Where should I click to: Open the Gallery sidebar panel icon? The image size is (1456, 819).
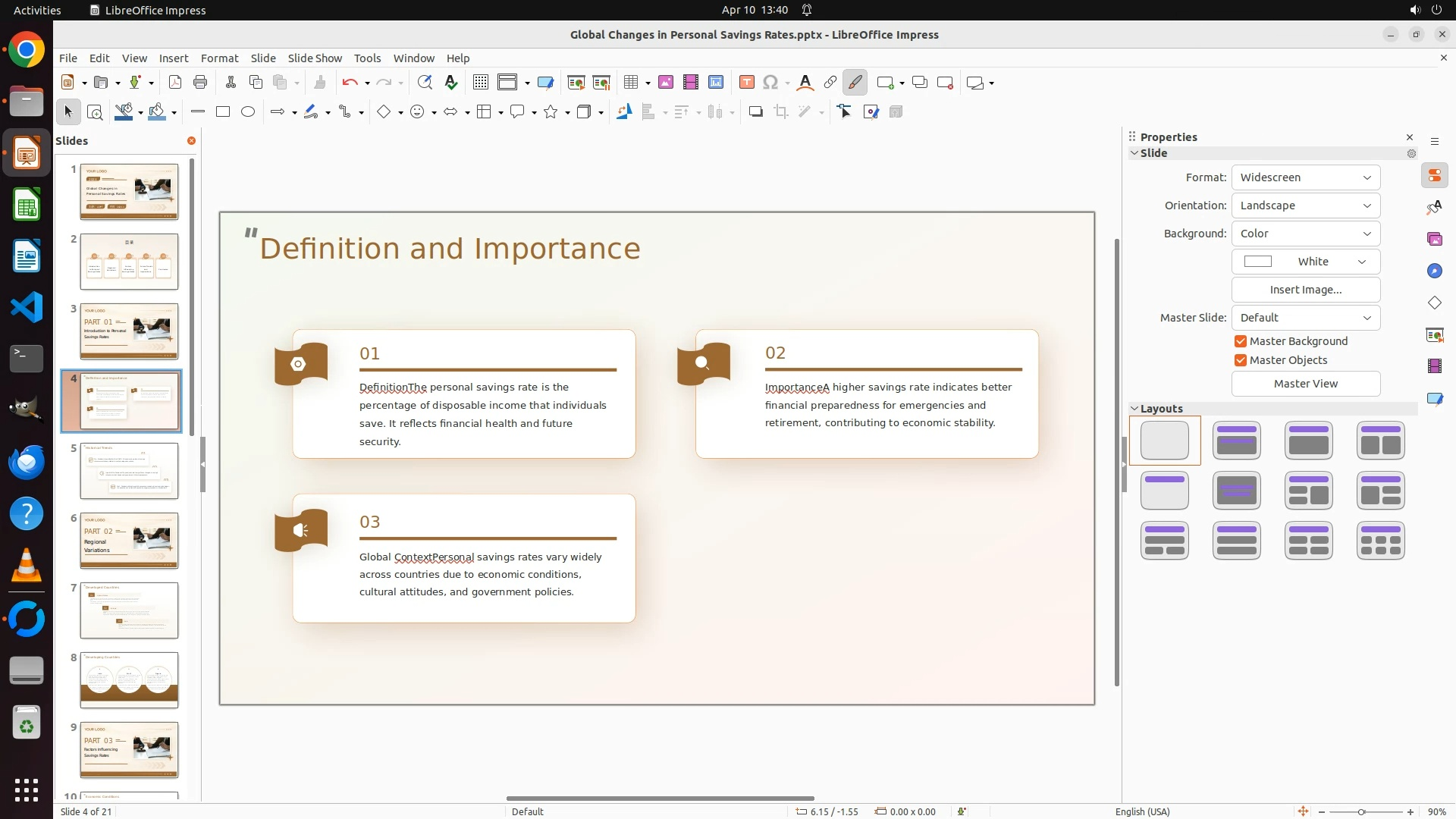click(1434, 240)
